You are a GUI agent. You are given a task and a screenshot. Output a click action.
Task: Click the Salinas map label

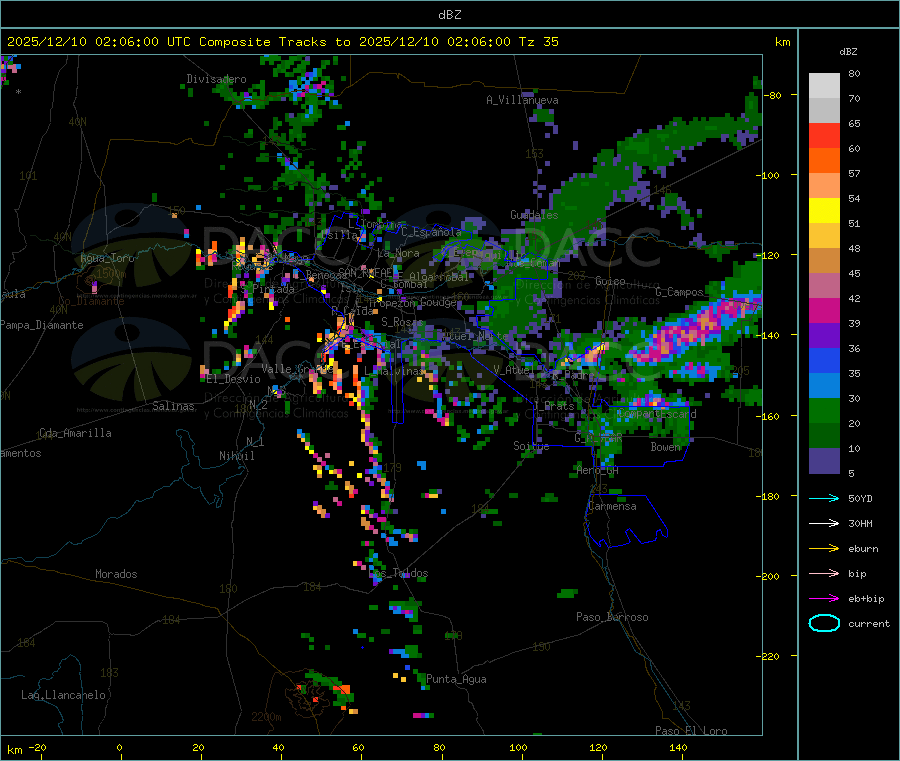point(173,406)
